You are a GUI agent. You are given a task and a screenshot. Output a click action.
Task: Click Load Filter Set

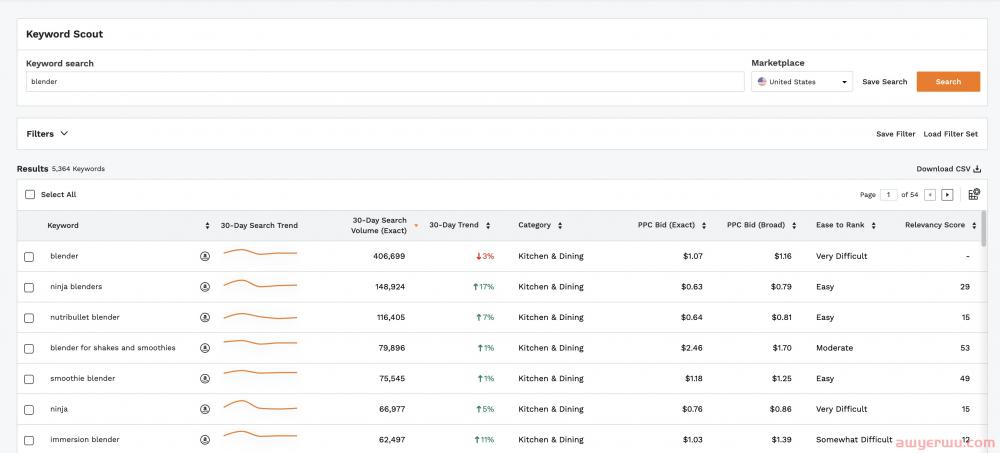950,134
